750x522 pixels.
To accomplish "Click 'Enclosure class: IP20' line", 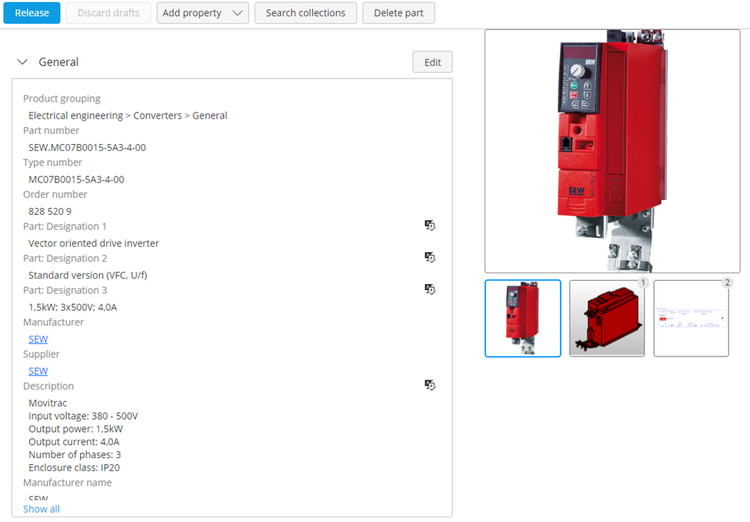I will (x=74, y=468).
